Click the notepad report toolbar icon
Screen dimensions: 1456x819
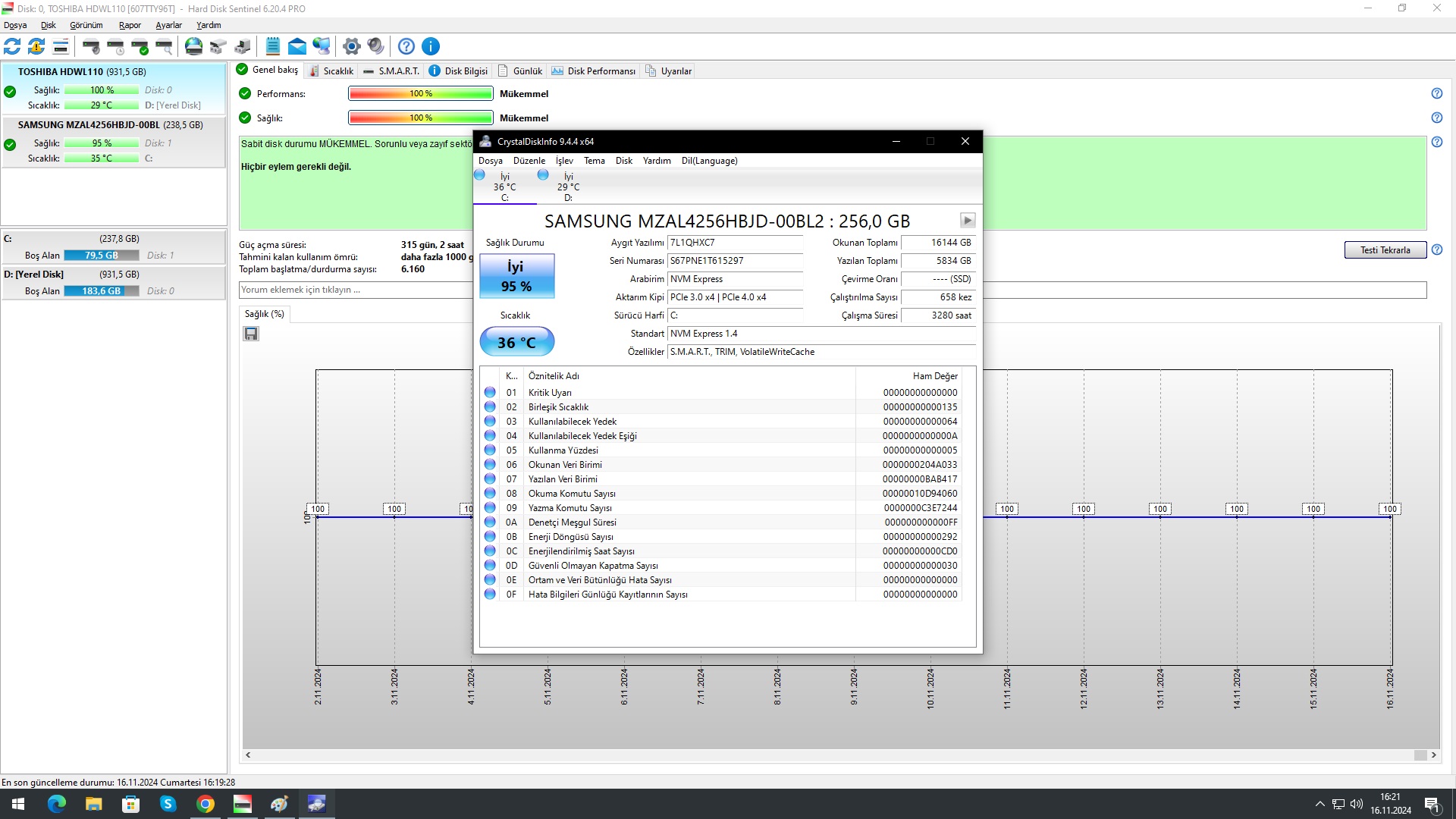(x=273, y=46)
